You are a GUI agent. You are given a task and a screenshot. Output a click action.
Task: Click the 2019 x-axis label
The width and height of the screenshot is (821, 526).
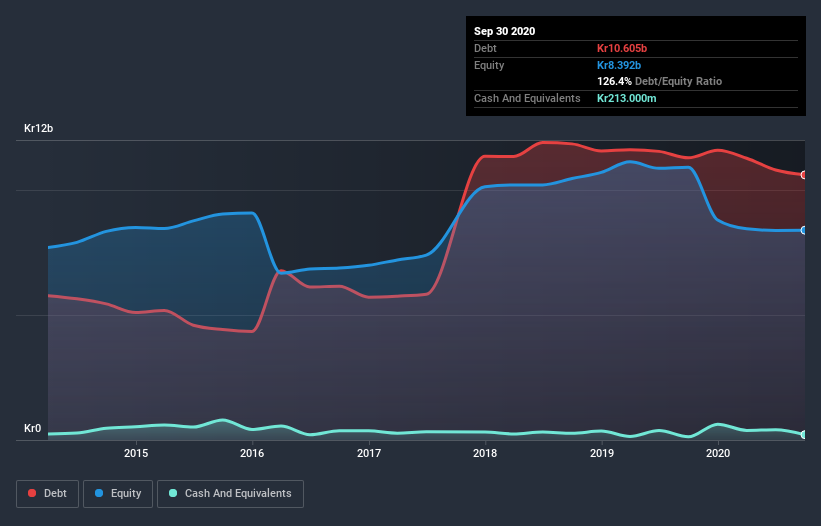coord(602,453)
